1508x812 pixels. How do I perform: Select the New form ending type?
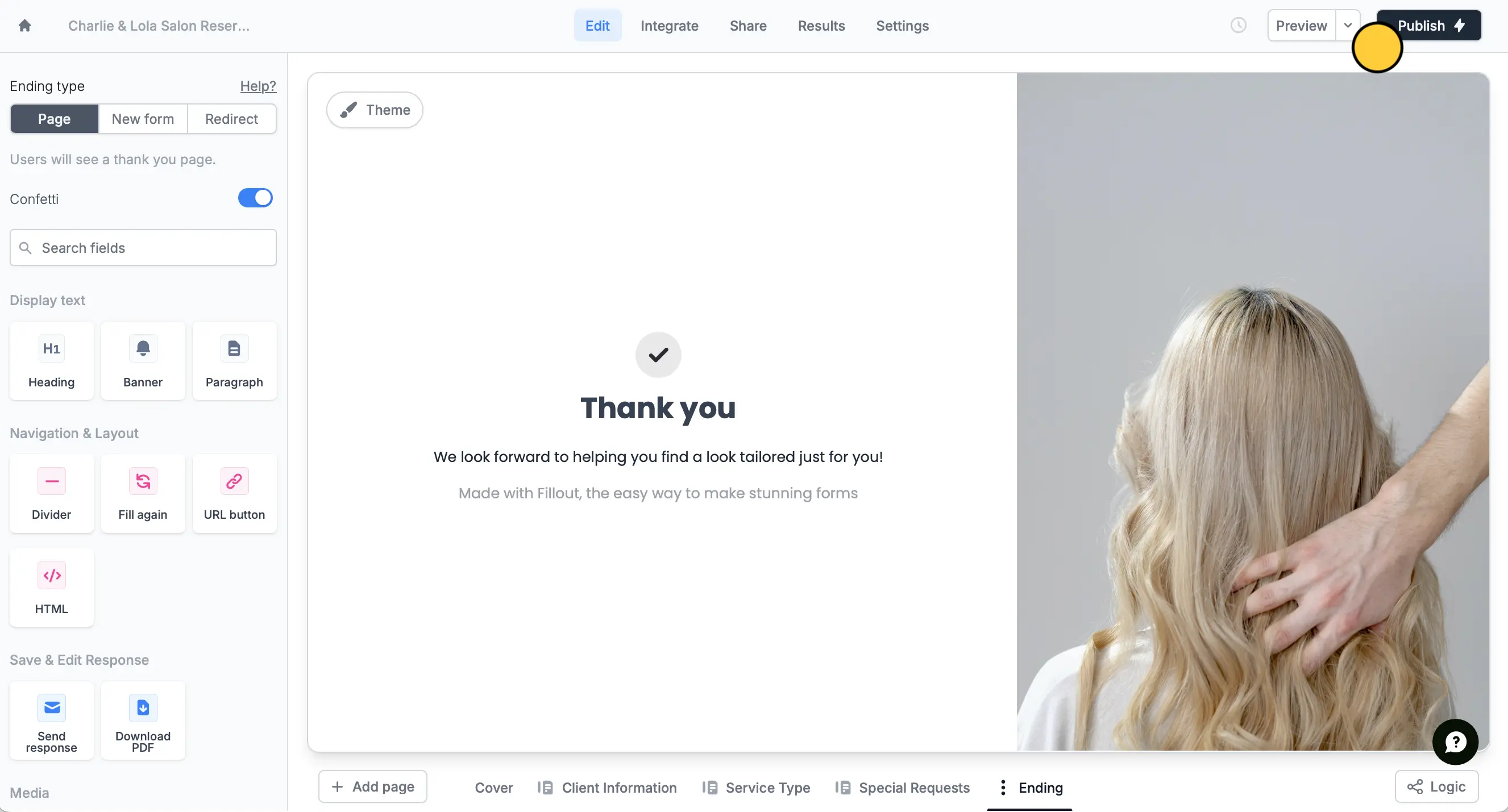143,119
